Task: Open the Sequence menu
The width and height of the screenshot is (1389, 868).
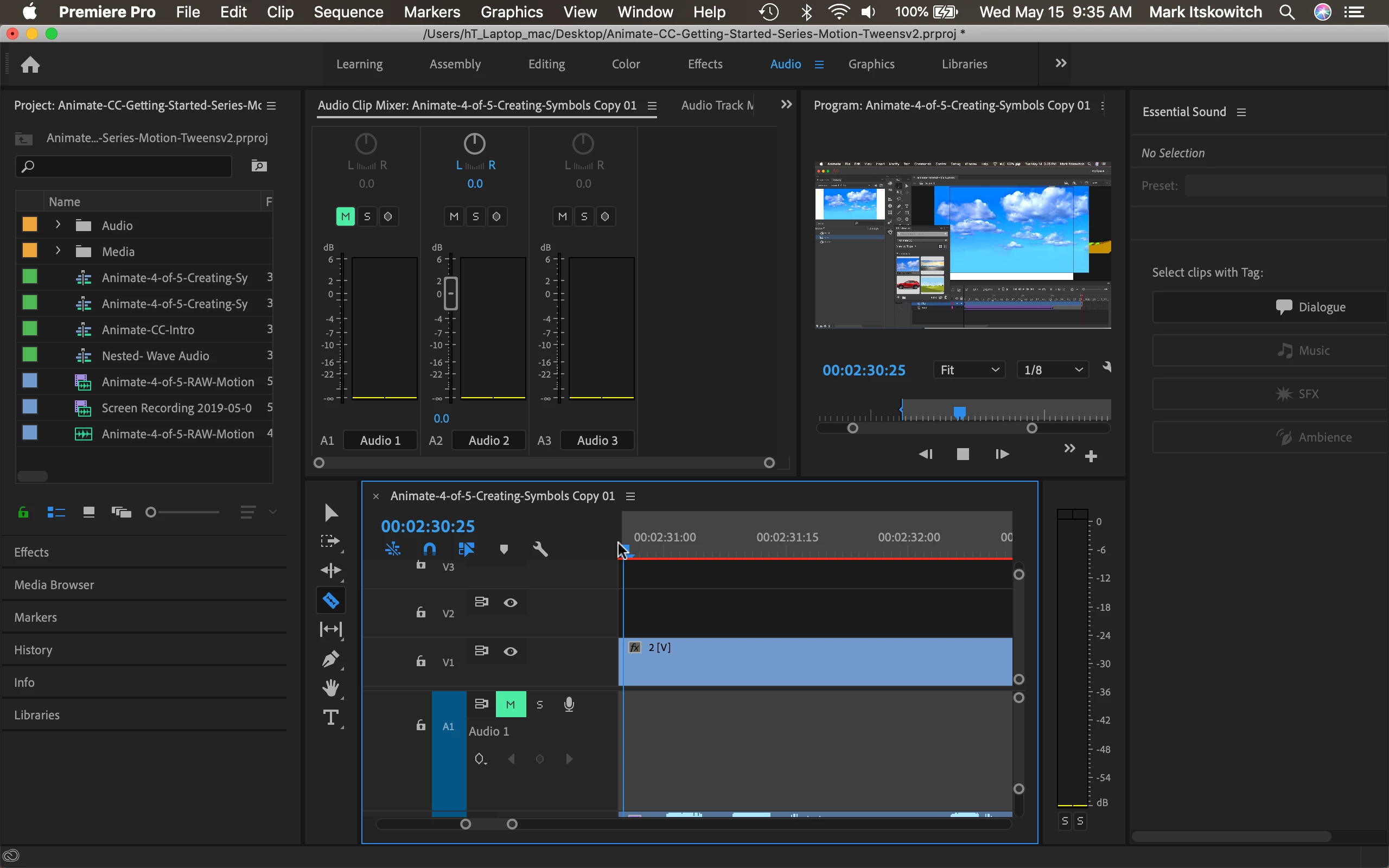Action: point(348,12)
